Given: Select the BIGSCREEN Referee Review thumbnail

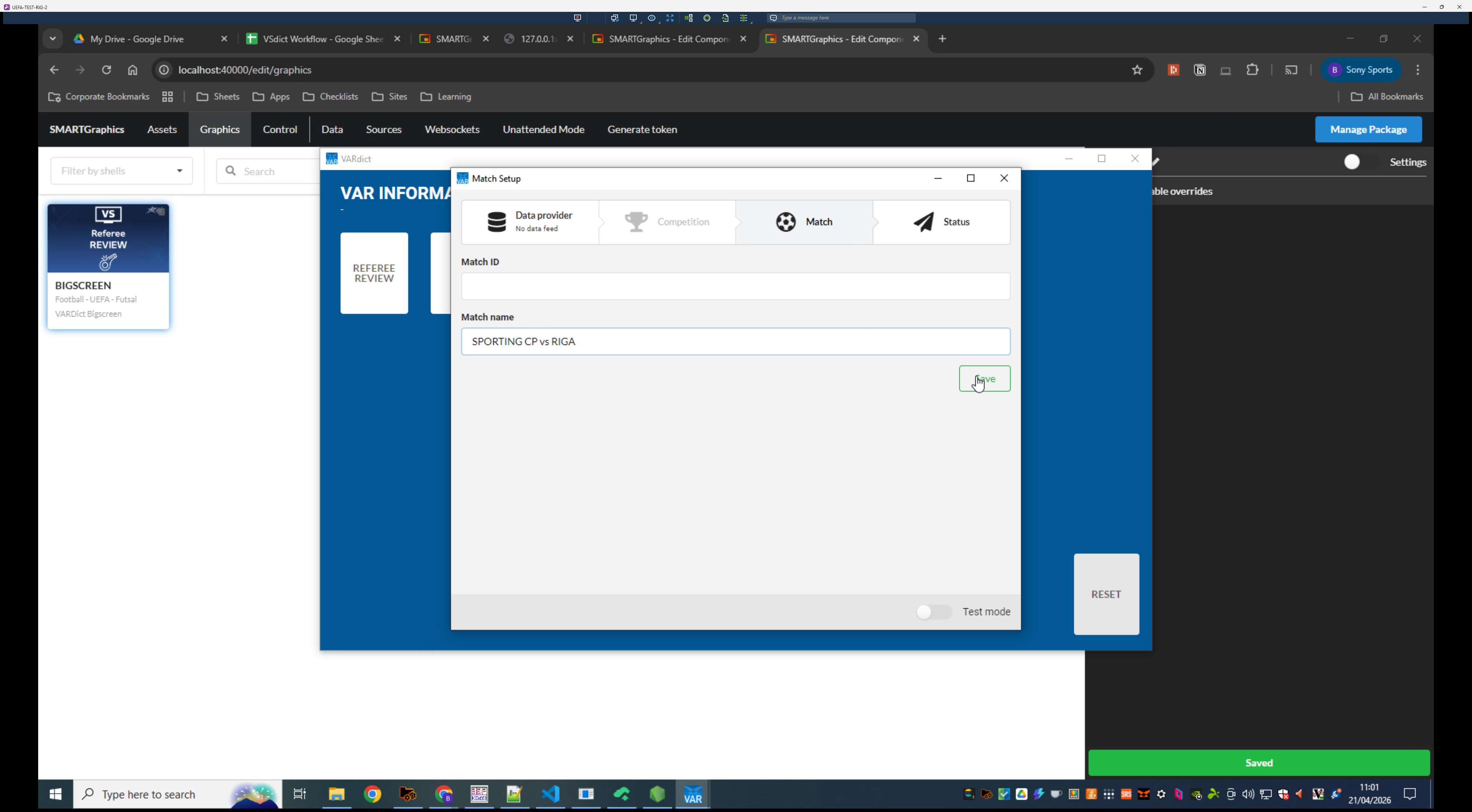Looking at the screenshot, I should coord(108,239).
